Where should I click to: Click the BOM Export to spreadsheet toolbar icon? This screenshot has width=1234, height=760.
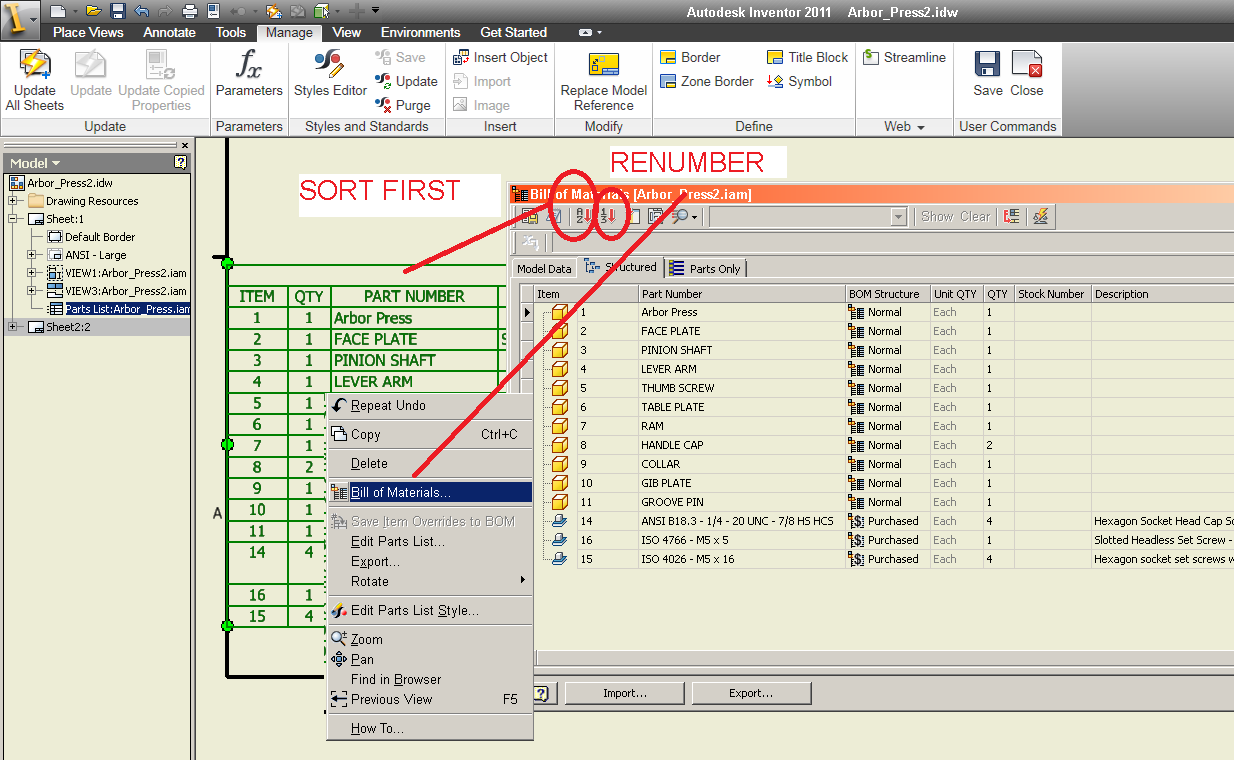(529, 216)
